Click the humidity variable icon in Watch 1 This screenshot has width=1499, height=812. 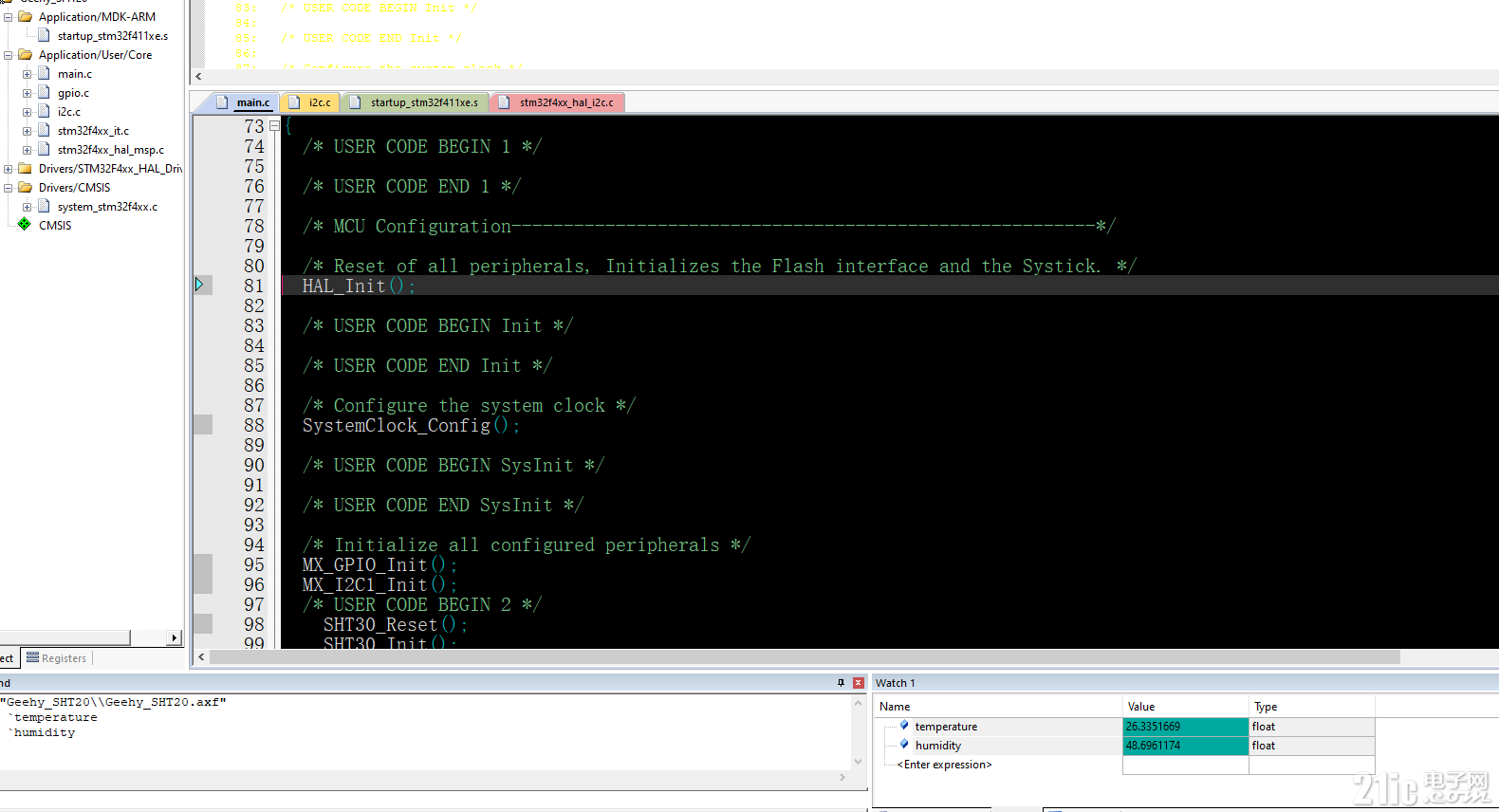[x=904, y=744]
